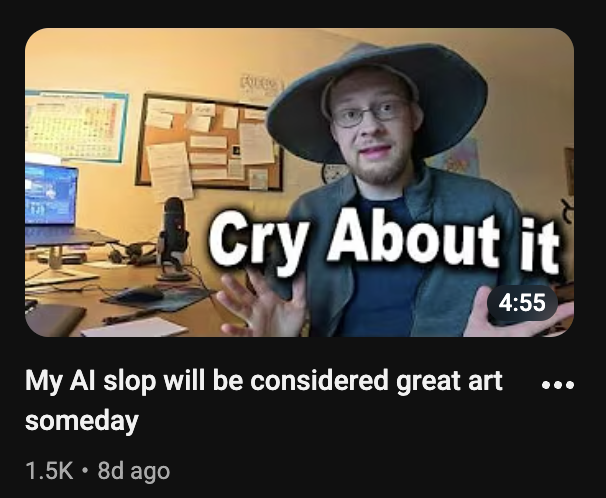This screenshot has height=498, width=606.
Task: Click the computer mouse on the desk
Action: click(142, 295)
